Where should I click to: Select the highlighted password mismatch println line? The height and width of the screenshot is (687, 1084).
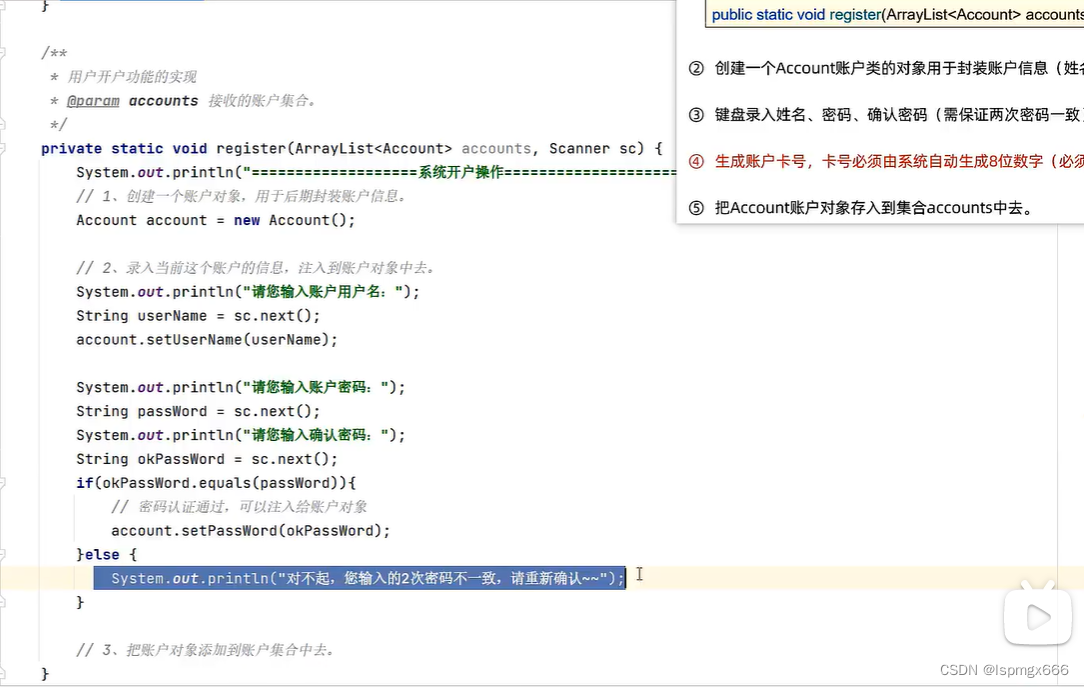(358, 577)
